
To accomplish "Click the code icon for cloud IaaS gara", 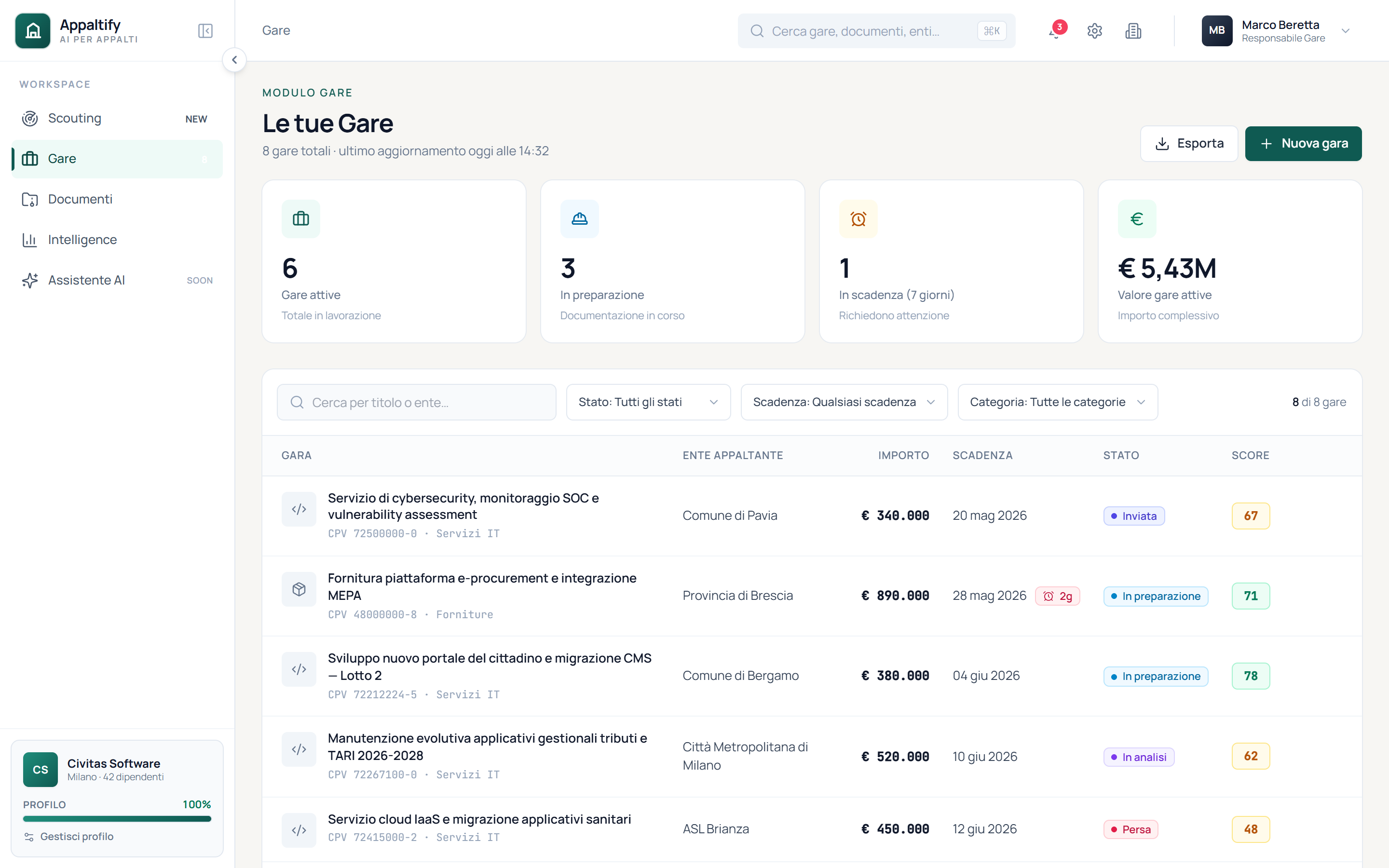I will tap(299, 830).
